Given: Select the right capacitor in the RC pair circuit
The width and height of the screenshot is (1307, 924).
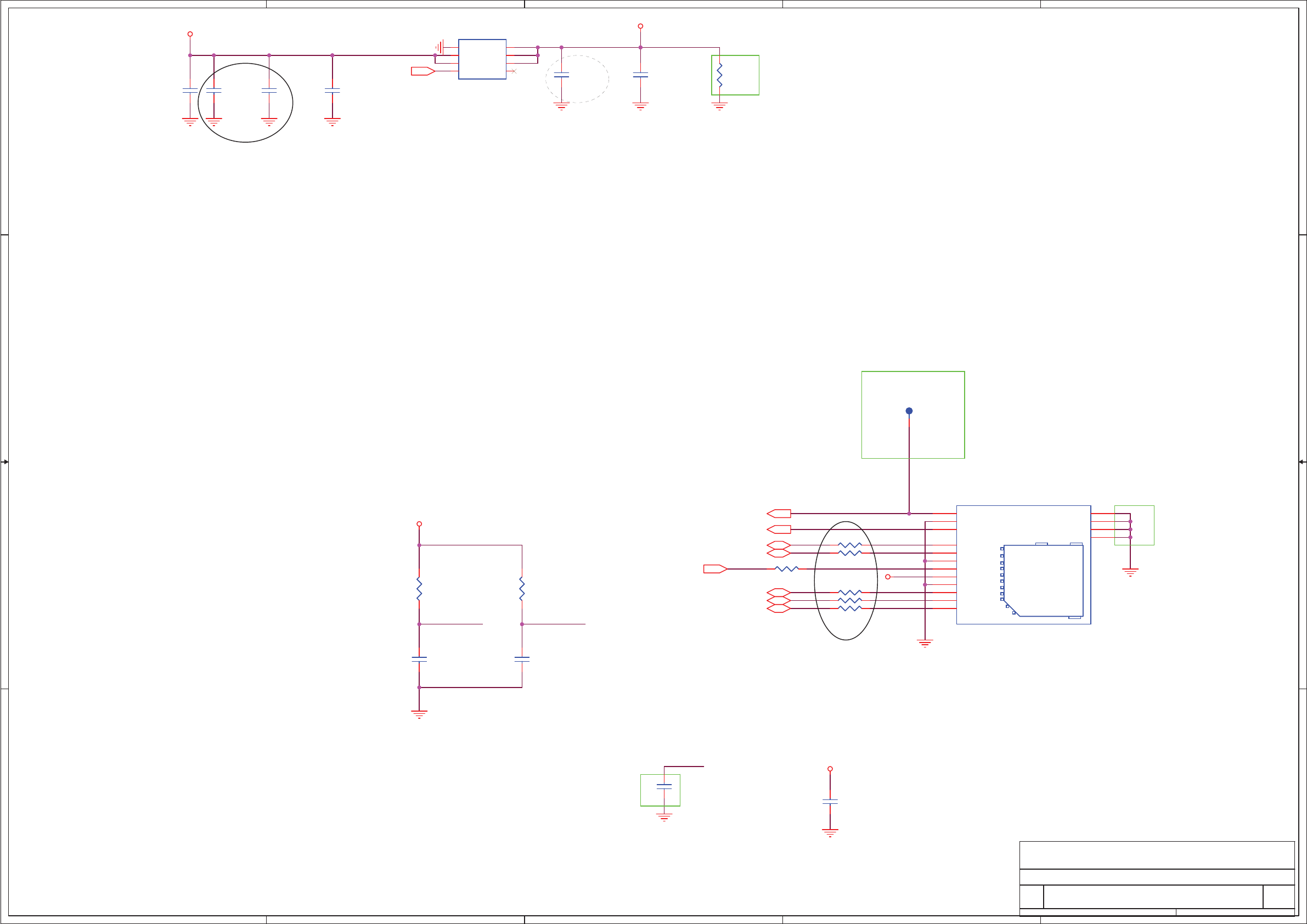Looking at the screenshot, I should [x=522, y=660].
